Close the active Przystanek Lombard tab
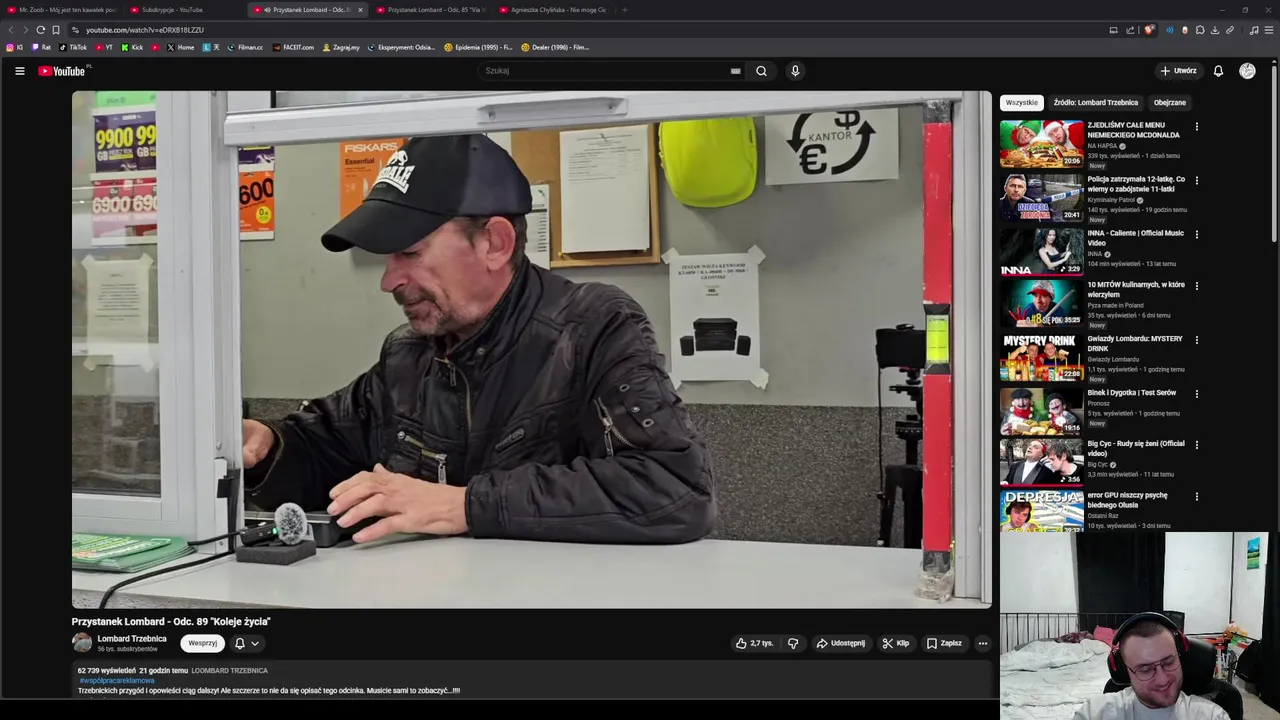Viewport: 1280px width, 720px height. 360,10
